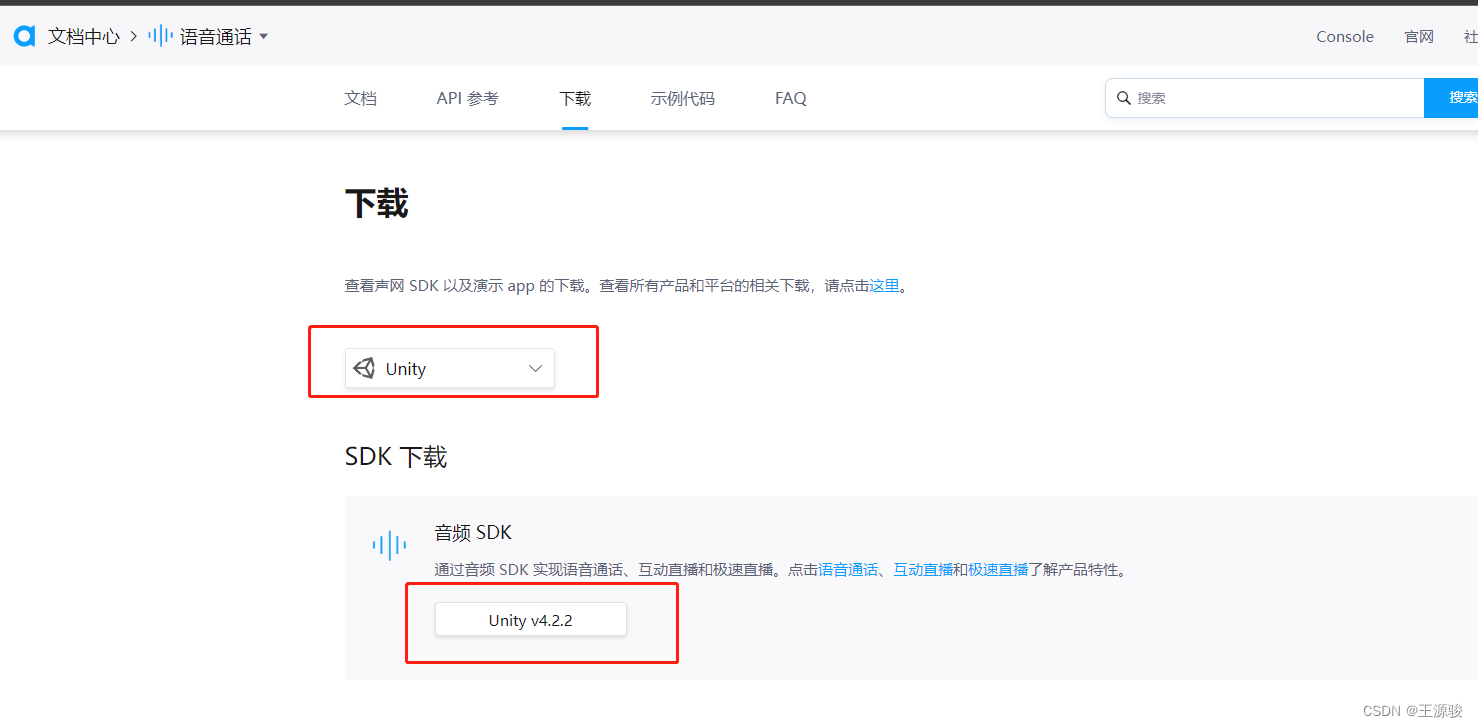Click the voice waveform icon beside 语音通话
Image resolution: width=1478 pixels, height=727 pixels.
point(160,37)
